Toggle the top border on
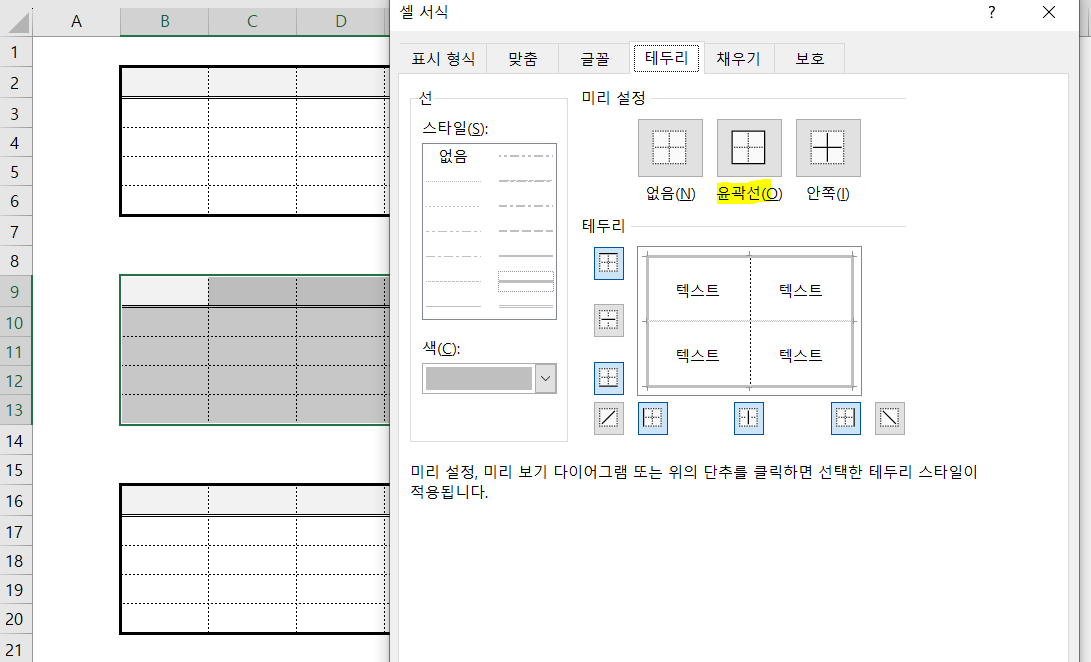This screenshot has width=1091, height=662. pyautogui.click(x=609, y=262)
